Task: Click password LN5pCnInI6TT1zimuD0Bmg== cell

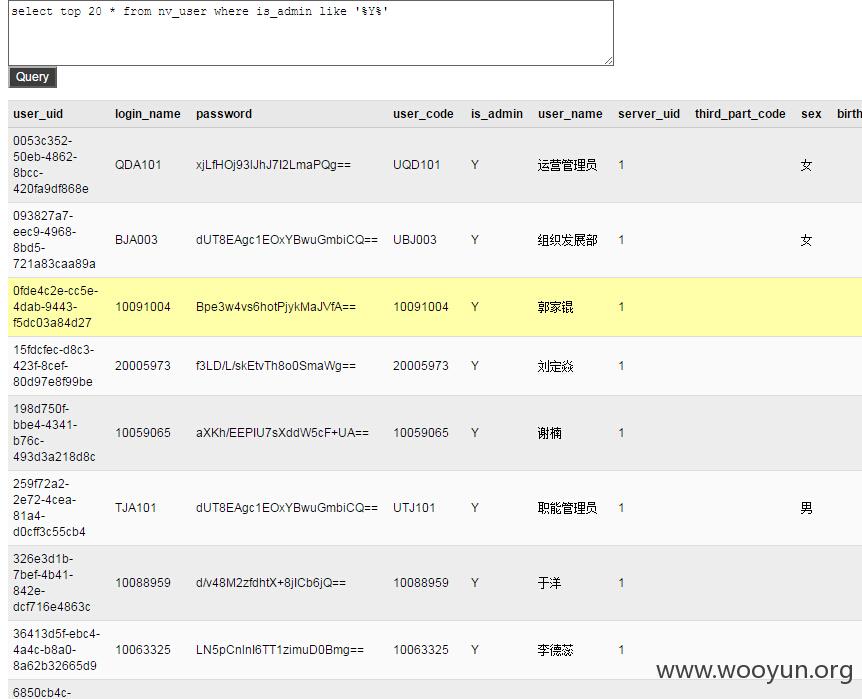Action: point(280,650)
